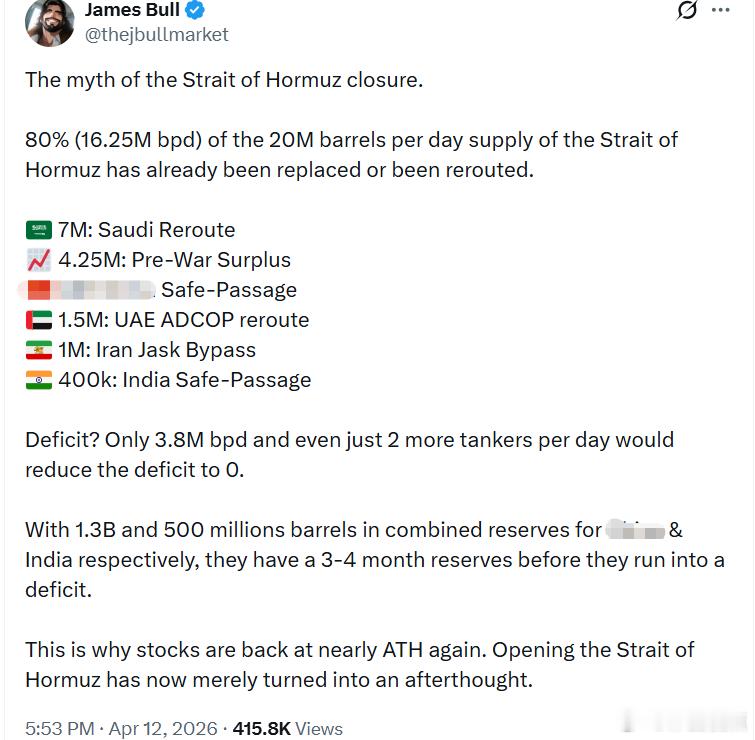This screenshot has width=755, height=740.
Task: Open James Bull's profile avatar
Action: [x=49, y=22]
